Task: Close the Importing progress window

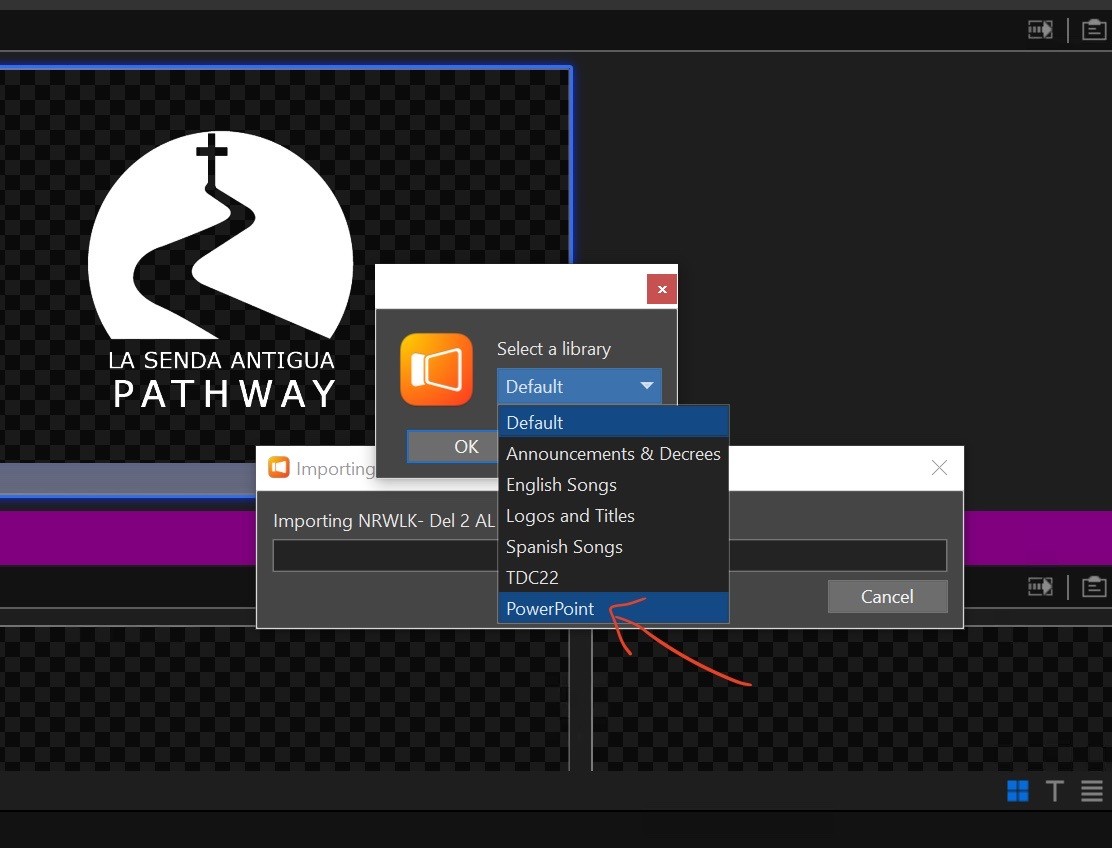Action: (939, 468)
